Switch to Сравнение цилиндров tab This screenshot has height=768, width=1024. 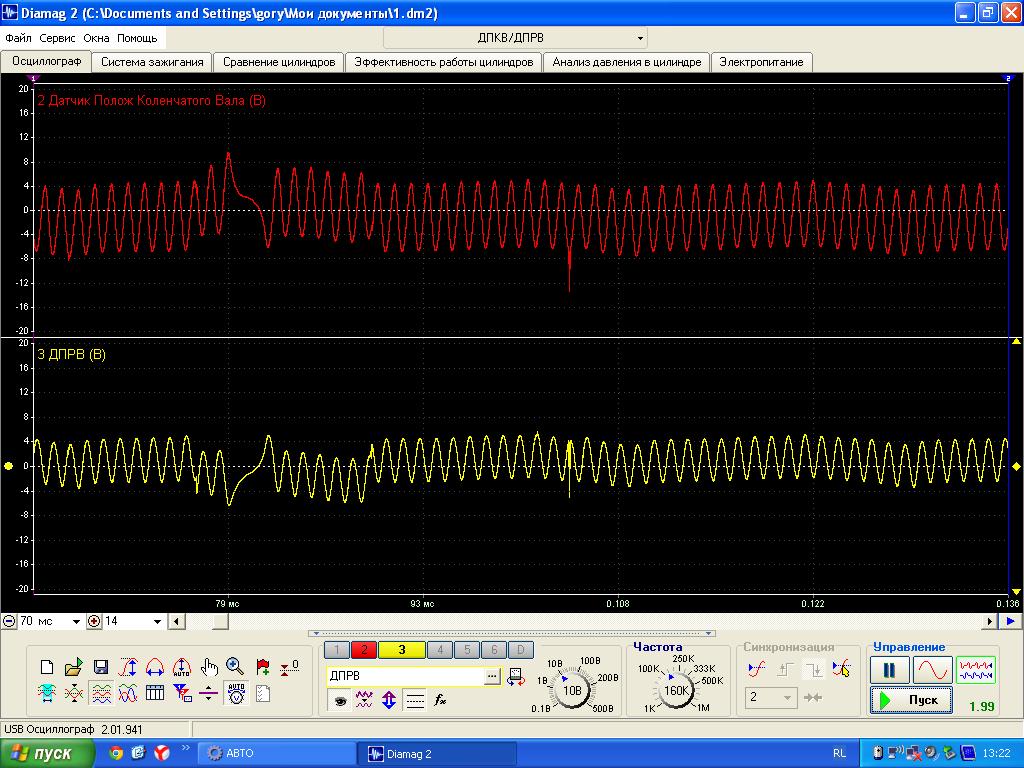[279, 62]
